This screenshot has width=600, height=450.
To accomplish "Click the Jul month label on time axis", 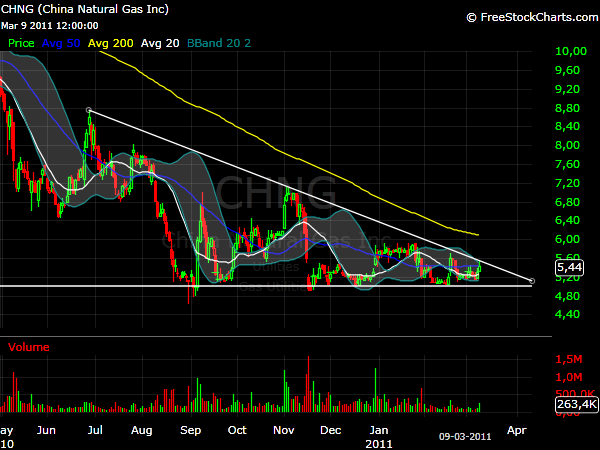I will (95, 430).
